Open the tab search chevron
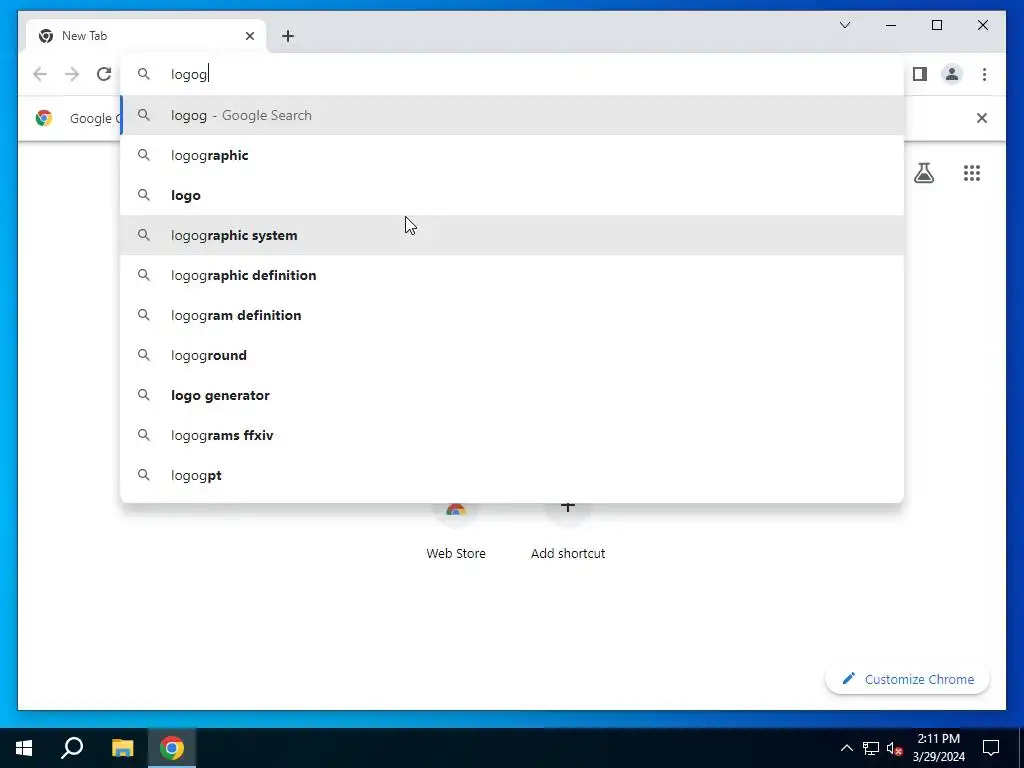 coord(844,25)
